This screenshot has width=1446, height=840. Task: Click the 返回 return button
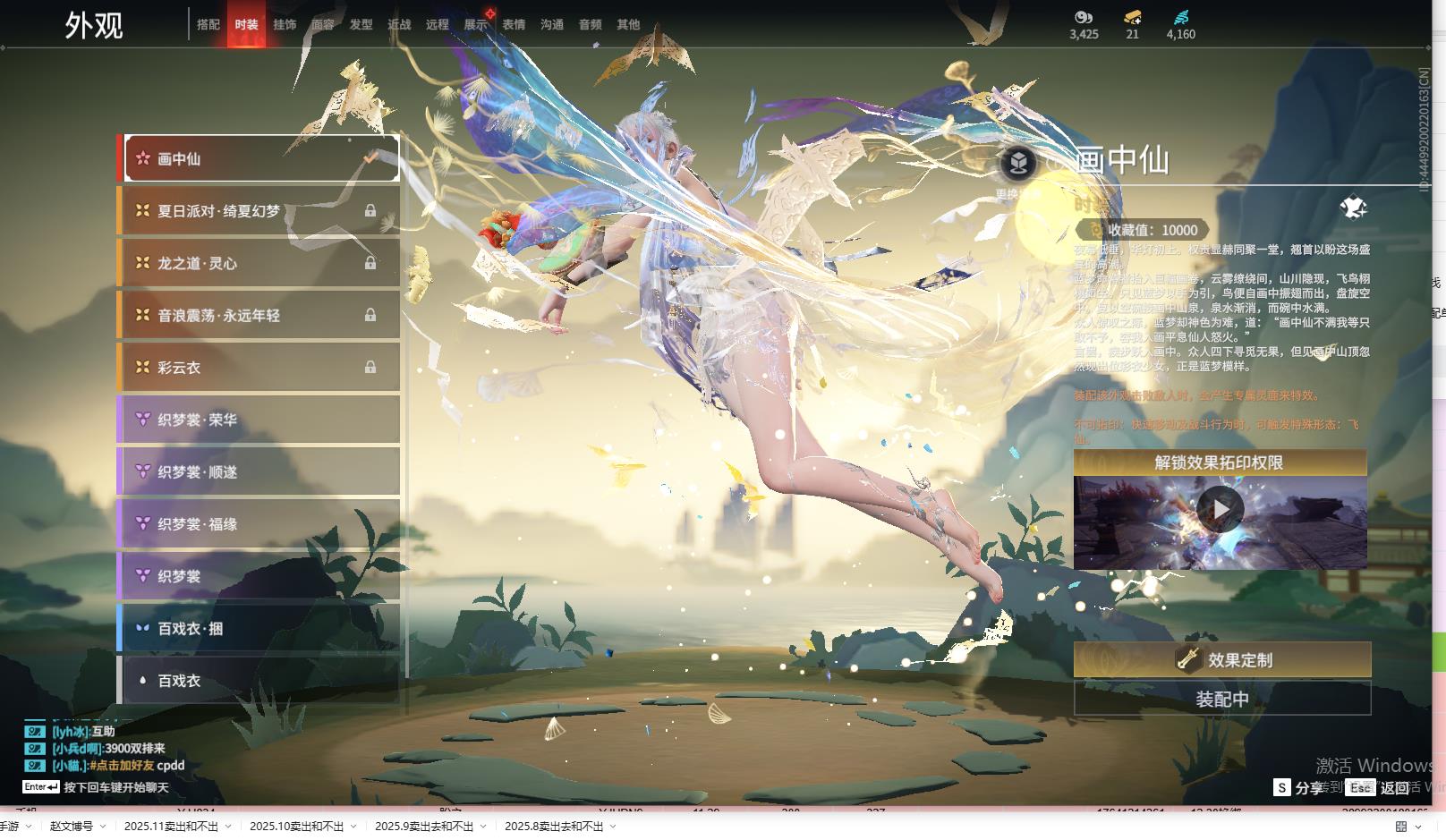[1395, 787]
